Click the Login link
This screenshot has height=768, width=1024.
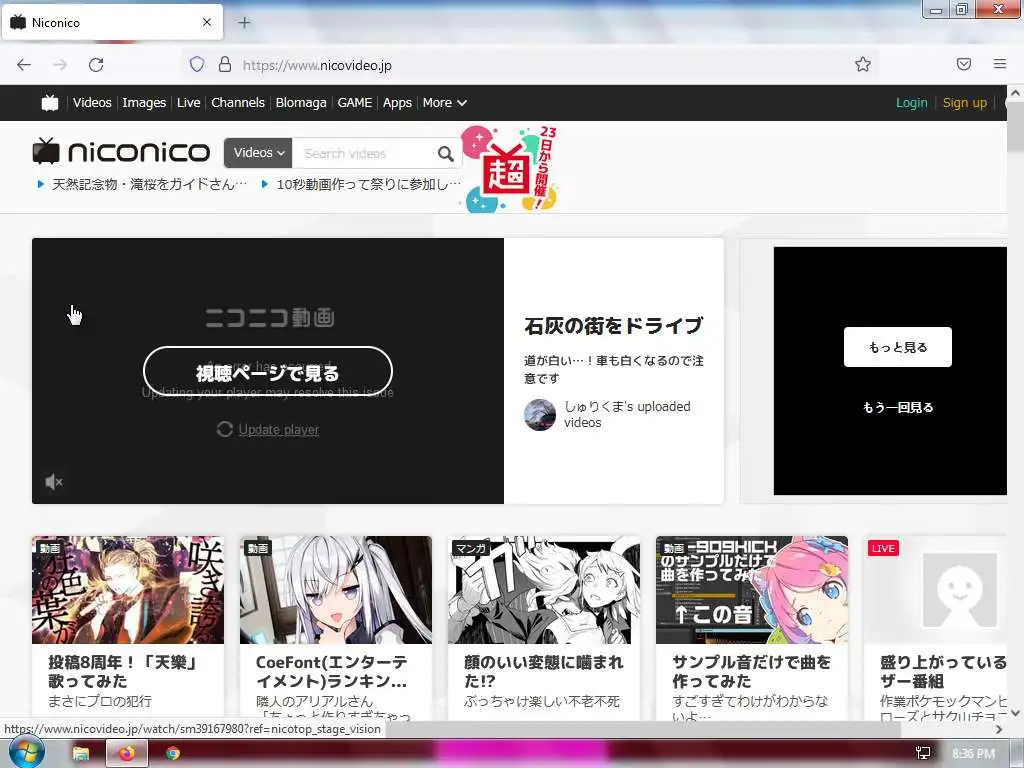click(x=912, y=103)
